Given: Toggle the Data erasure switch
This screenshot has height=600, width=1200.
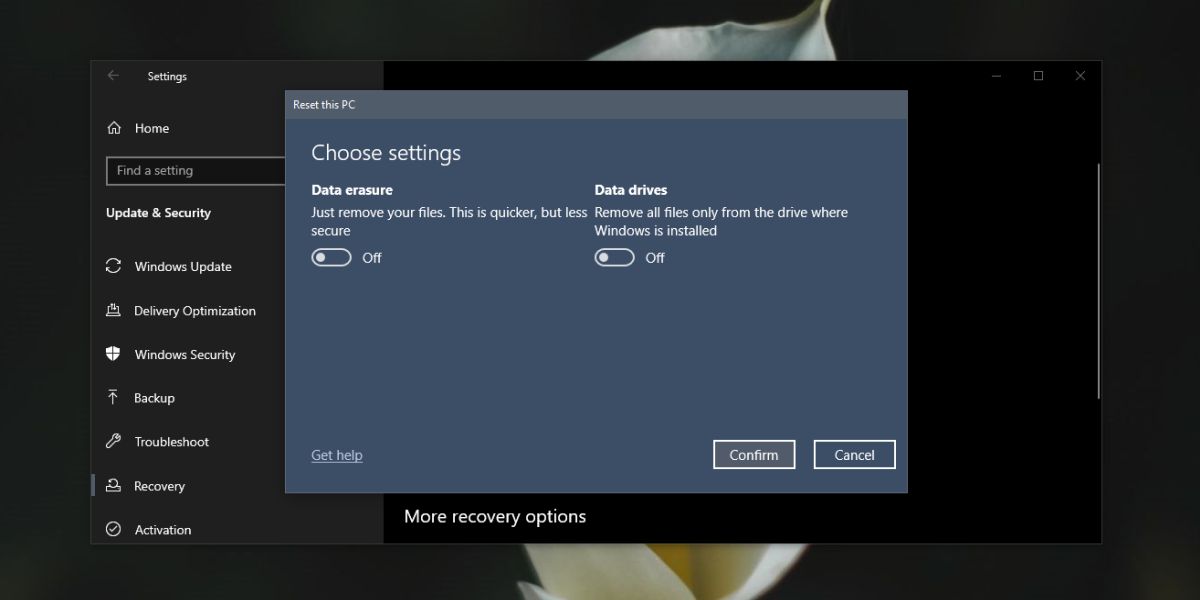Looking at the screenshot, I should tap(331, 258).
